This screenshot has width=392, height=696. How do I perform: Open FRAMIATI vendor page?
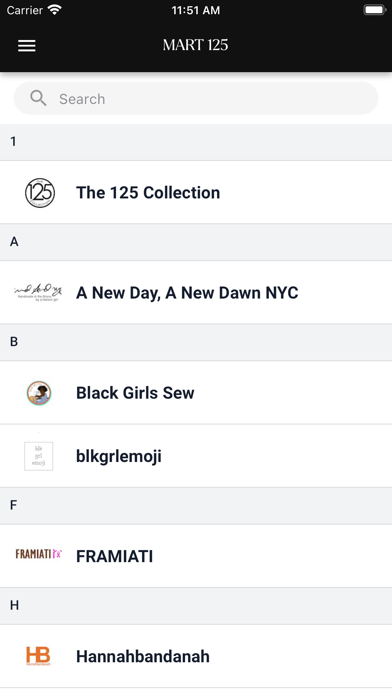click(196, 556)
